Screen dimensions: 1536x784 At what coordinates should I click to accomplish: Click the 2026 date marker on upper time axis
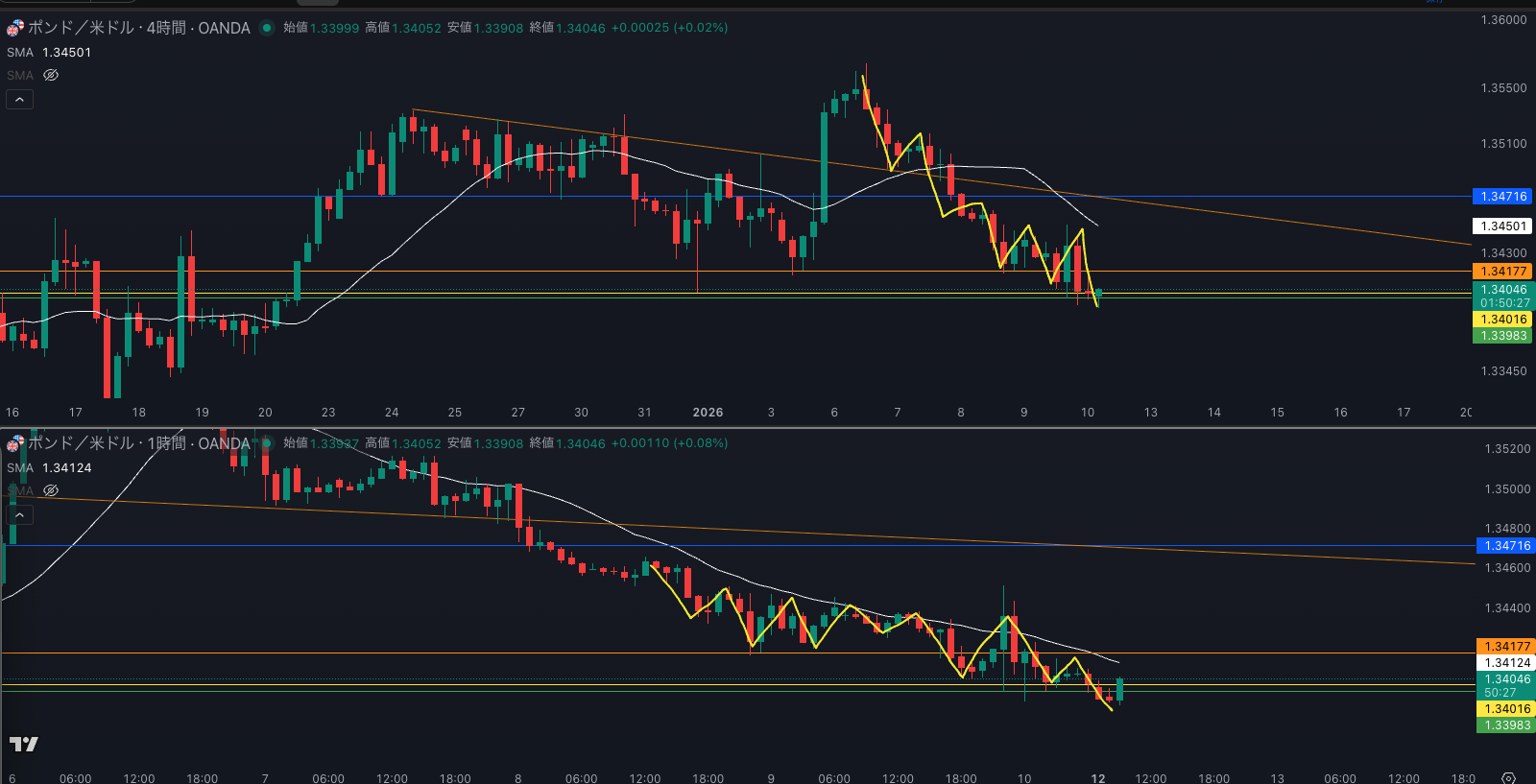point(708,413)
